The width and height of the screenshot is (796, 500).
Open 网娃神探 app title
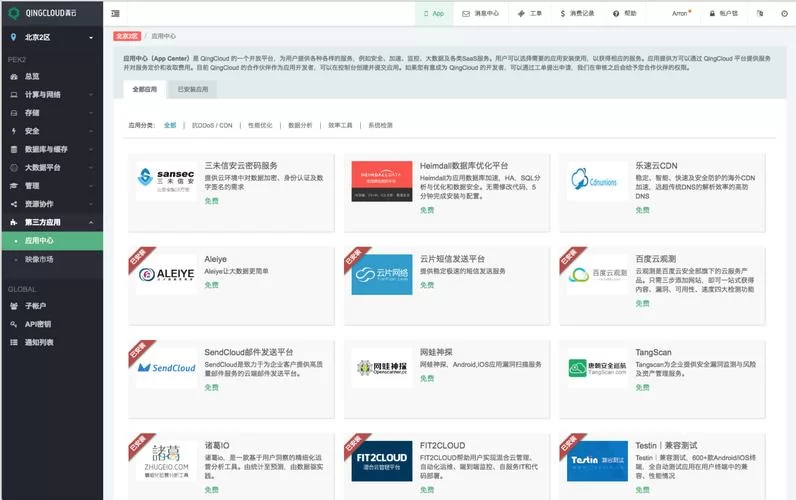pos(436,352)
